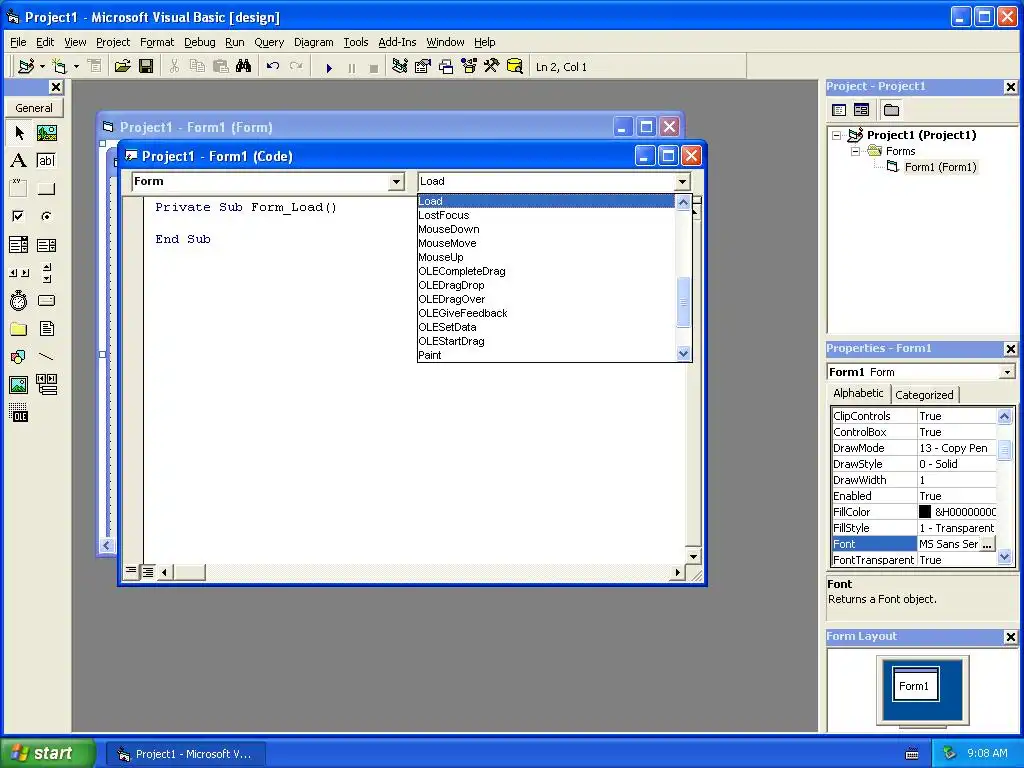Select the Timer control tool
Screen dimensions: 1024x768
[x=19, y=301]
